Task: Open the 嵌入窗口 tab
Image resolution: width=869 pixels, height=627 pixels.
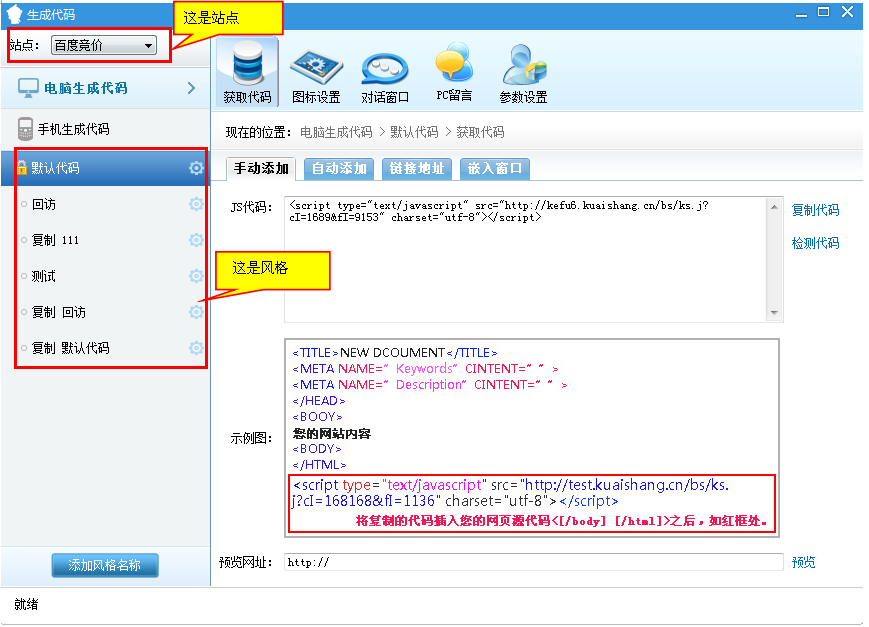Action: coord(495,168)
